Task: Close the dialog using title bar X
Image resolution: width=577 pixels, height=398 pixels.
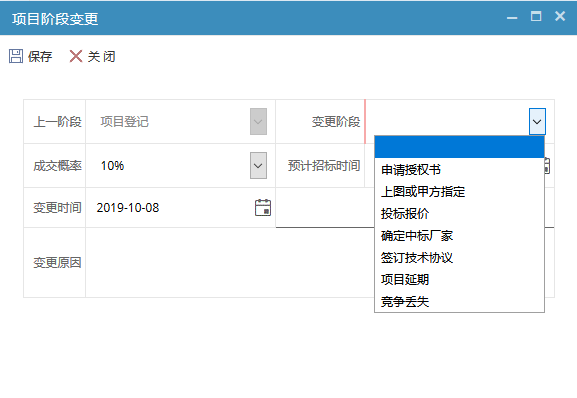Action: point(560,16)
